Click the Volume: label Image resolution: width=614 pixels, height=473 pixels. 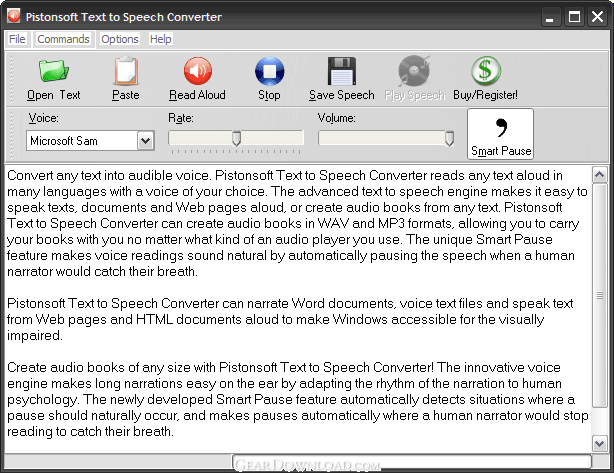pos(337,118)
